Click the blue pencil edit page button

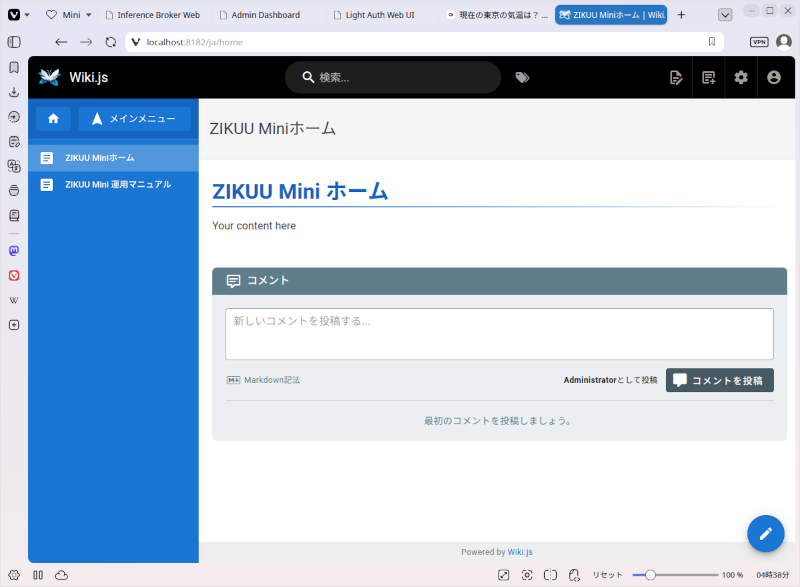click(765, 533)
